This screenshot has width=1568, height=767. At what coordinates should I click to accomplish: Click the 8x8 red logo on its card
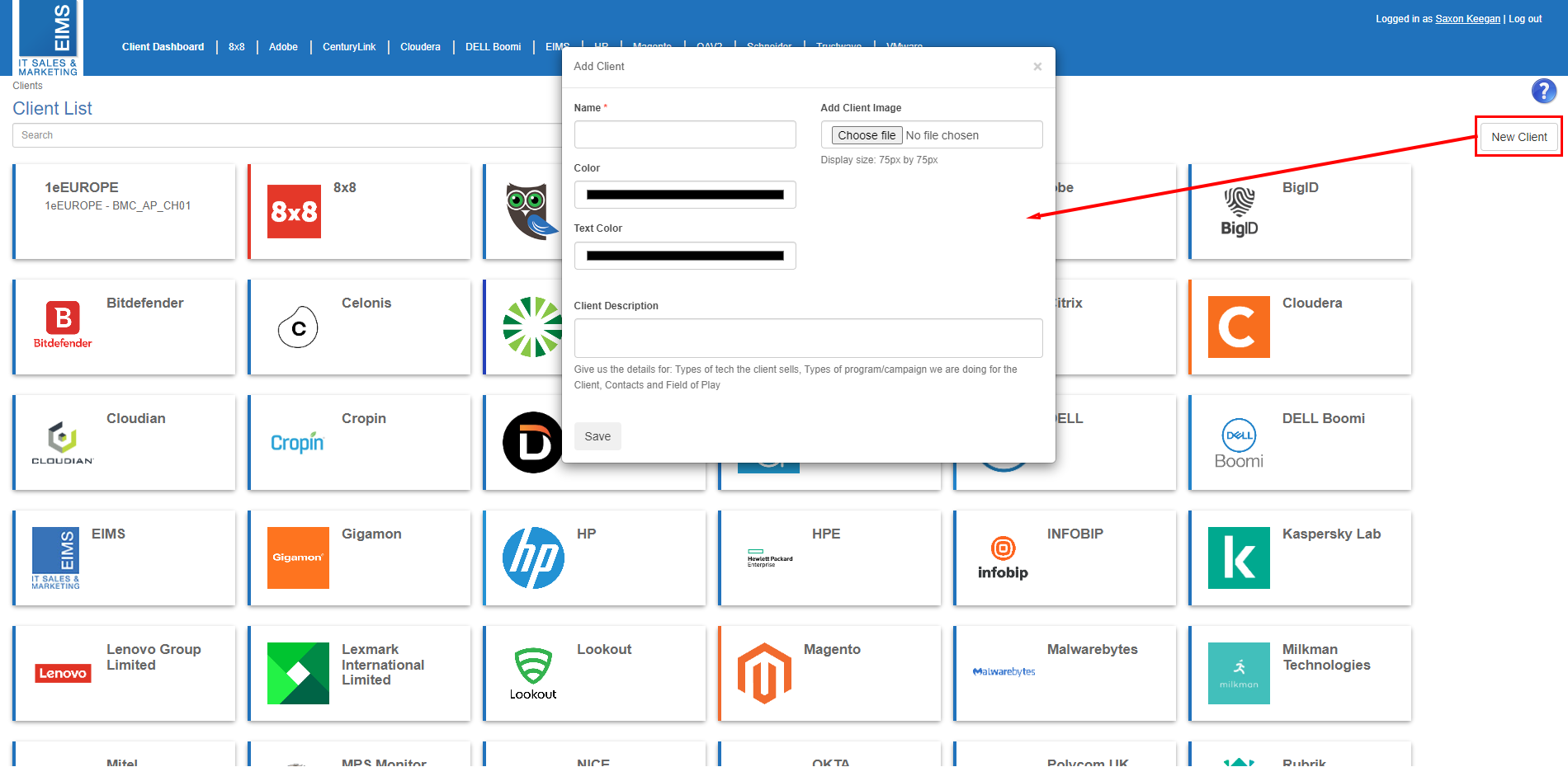pyautogui.click(x=294, y=211)
